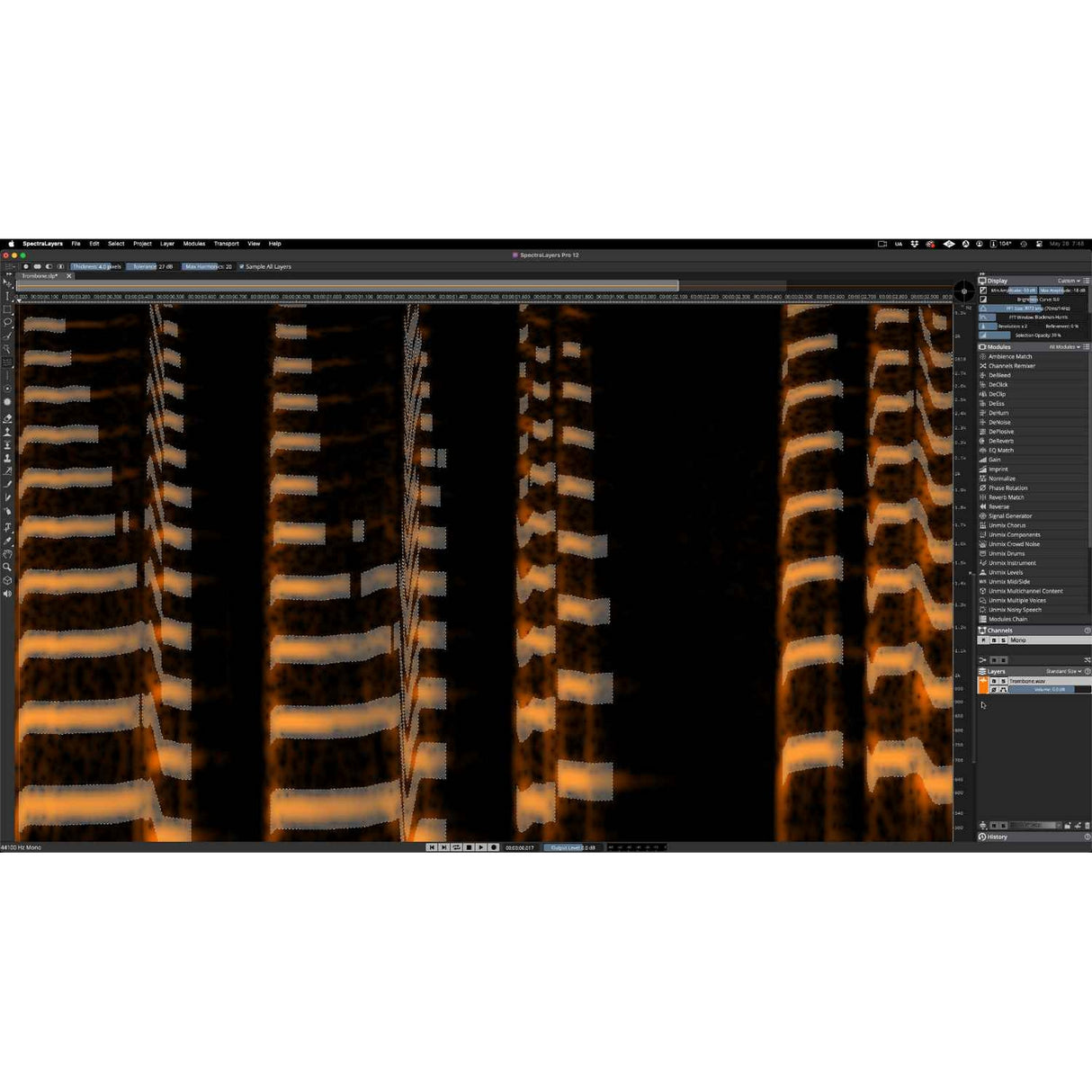Screen dimensions: 1092x1092
Task: Launch the Unmix Multiple Voices module
Action: click(1015, 600)
